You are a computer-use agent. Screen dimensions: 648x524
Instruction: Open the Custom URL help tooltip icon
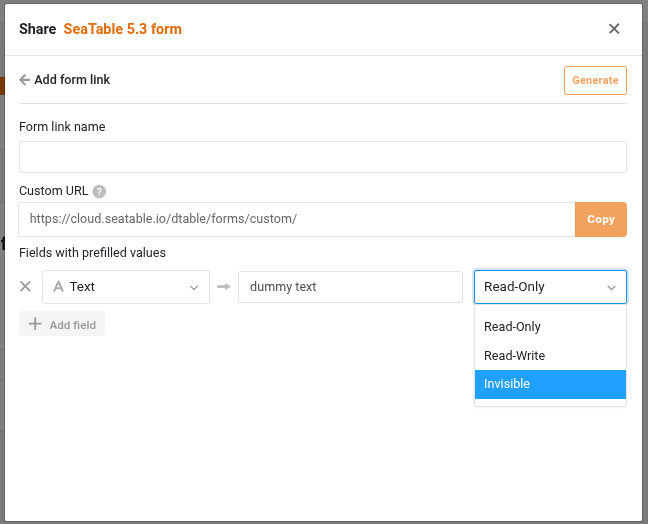pos(99,191)
